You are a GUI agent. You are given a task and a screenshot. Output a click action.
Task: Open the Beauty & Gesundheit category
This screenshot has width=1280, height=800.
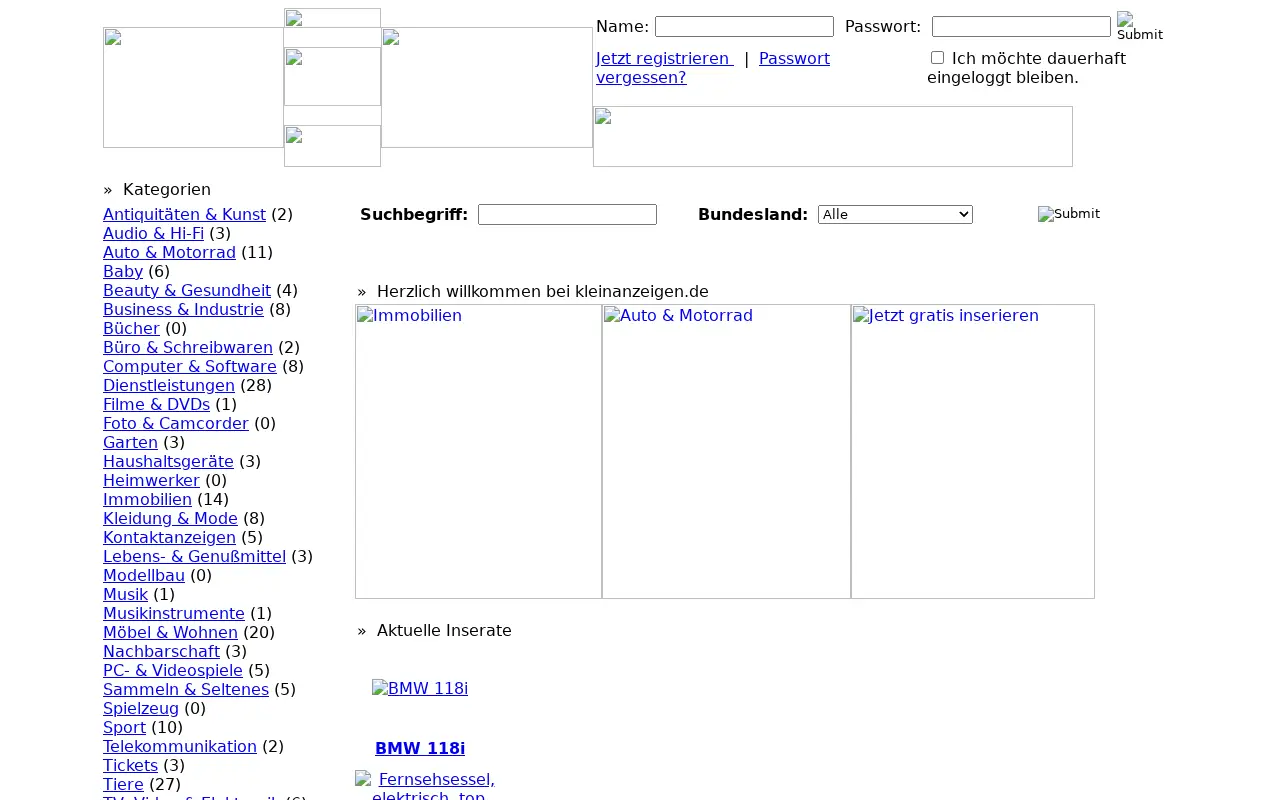187,290
